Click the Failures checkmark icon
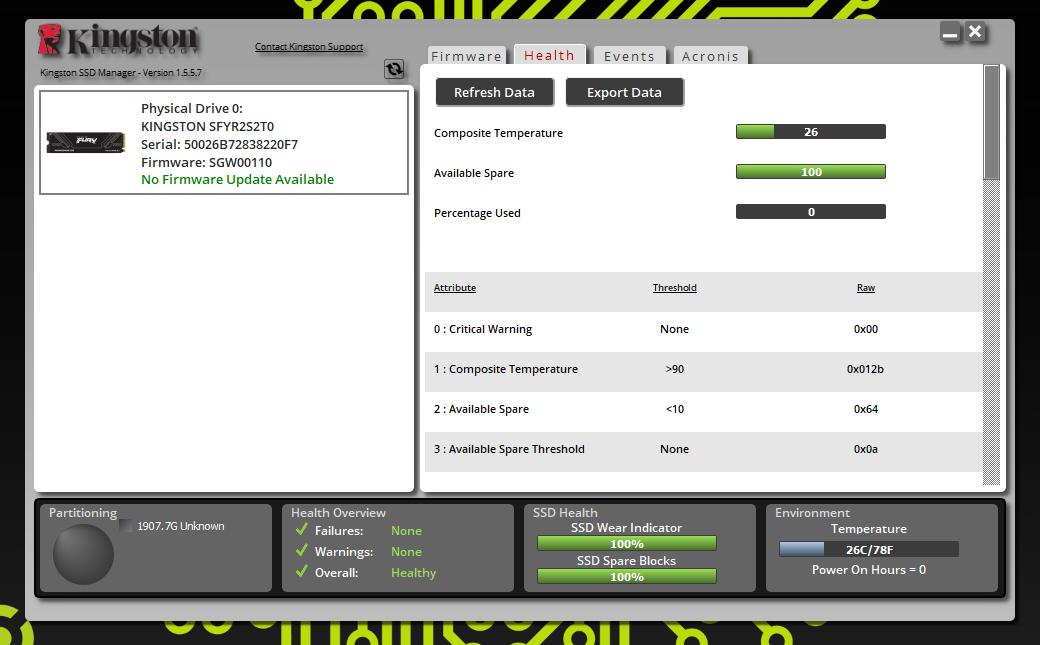 tap(302, 530)
